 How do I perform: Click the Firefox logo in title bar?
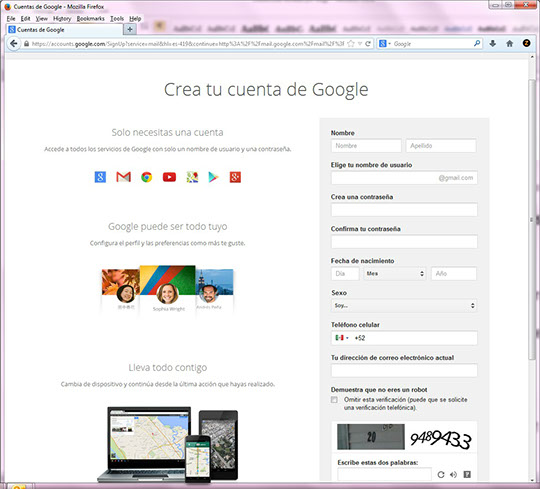point(8,6)
